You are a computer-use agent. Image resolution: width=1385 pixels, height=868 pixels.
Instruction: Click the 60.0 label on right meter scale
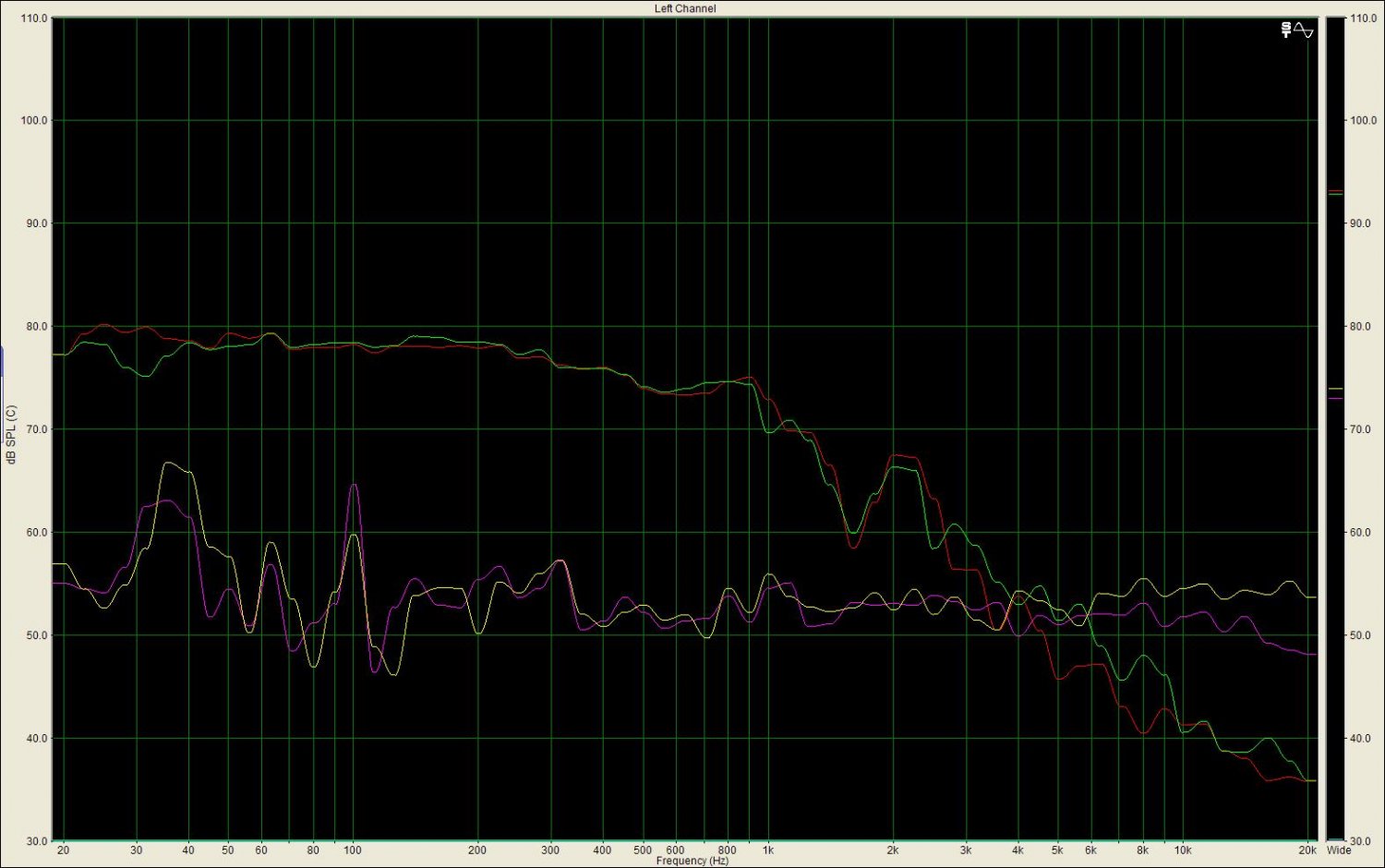pos(1360,533)
